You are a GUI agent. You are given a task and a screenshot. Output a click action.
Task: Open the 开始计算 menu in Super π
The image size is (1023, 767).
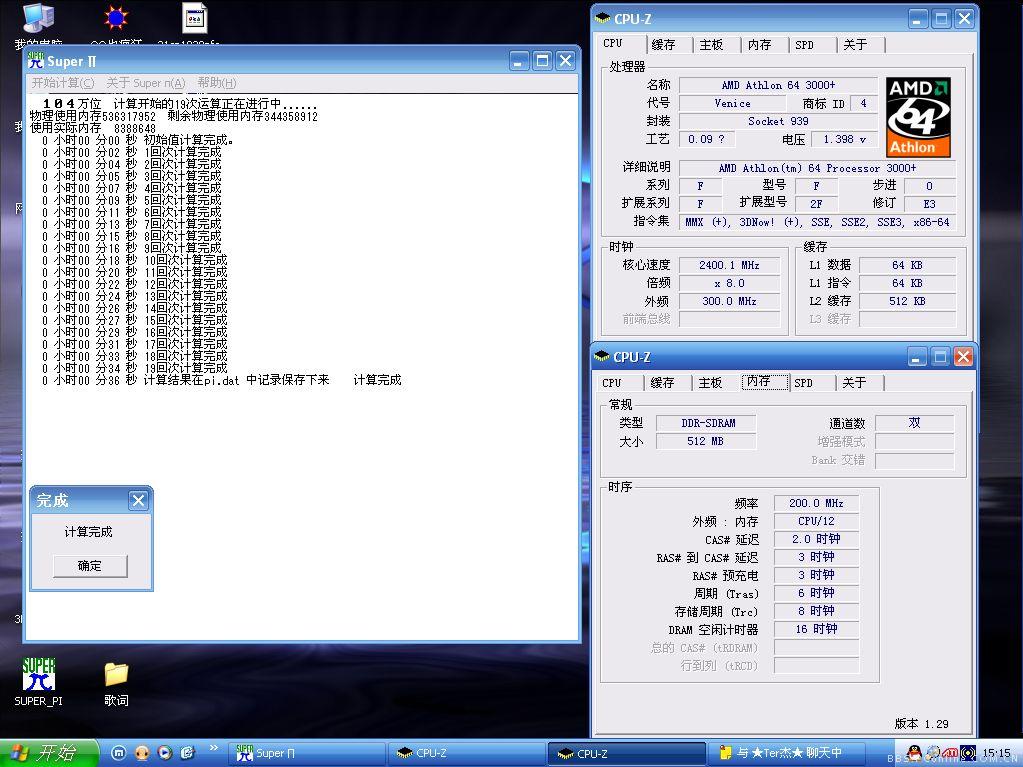[x=63, y=83]
